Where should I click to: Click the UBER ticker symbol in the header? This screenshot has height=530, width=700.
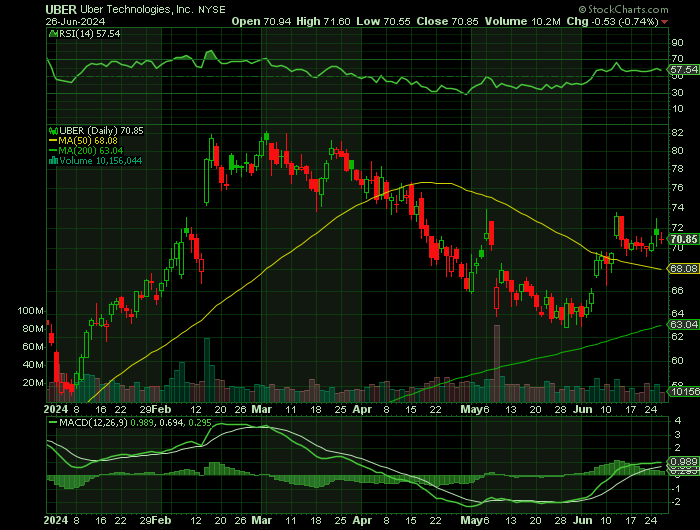click(61, 9)
